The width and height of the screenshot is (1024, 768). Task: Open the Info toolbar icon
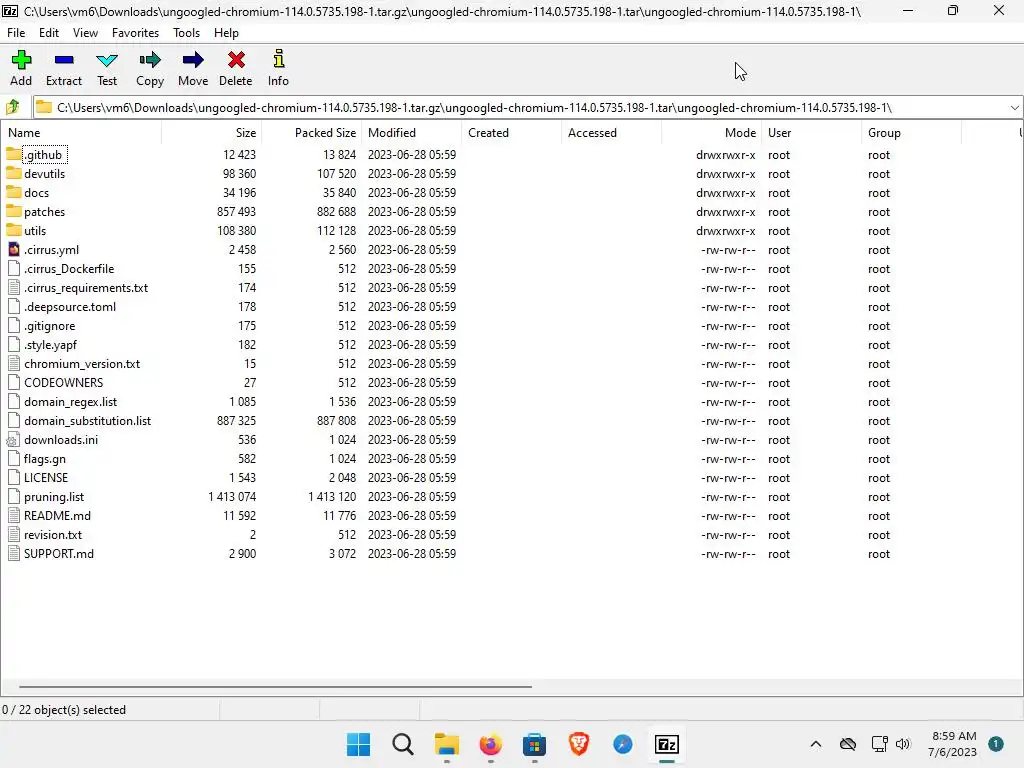click(x=278, y=59)
